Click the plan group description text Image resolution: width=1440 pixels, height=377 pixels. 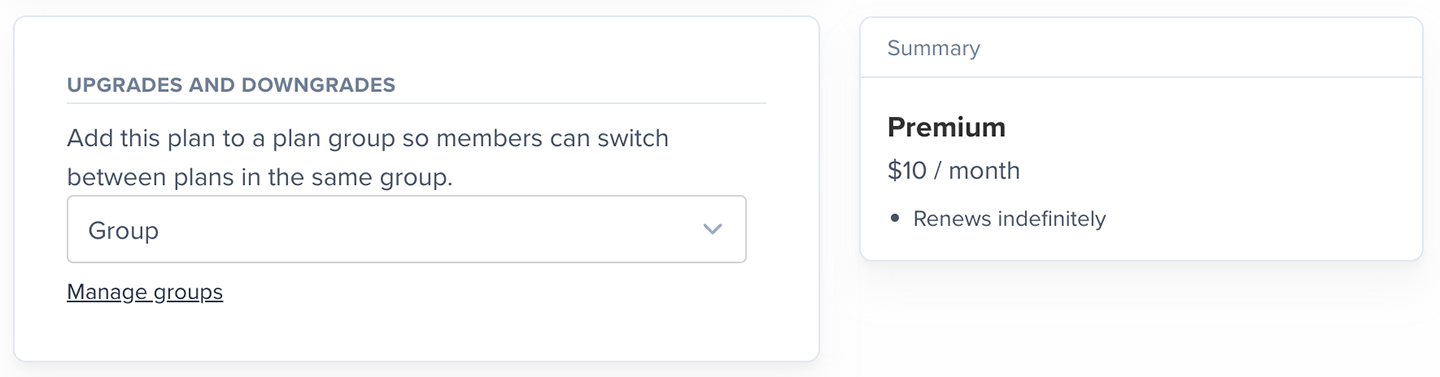368,158
